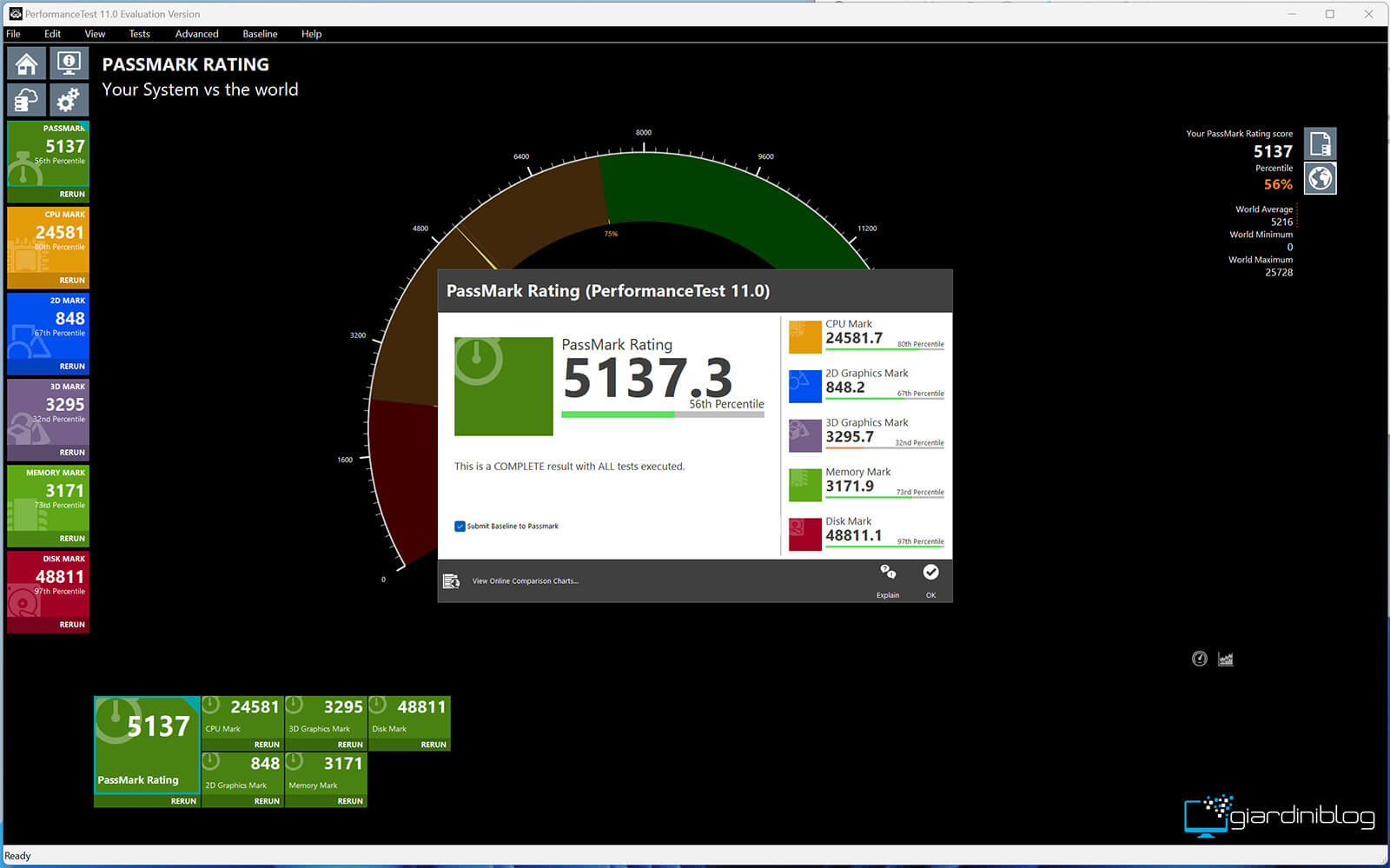Open the Help menu
Screen dimensions: 1390x868
click(311, 34)
